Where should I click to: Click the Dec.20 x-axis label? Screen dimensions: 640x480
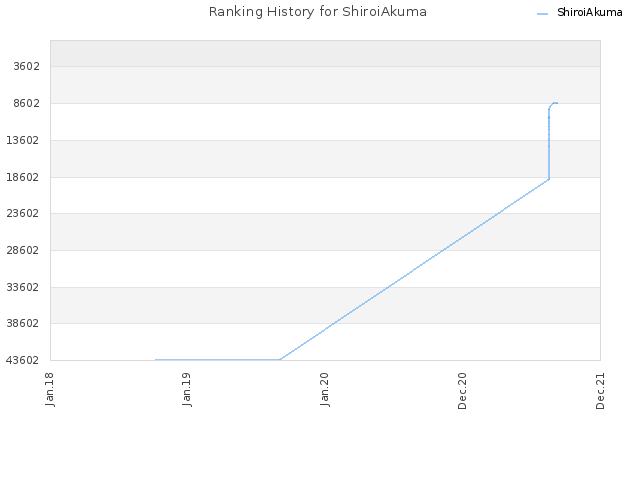[x=462, y=391]
